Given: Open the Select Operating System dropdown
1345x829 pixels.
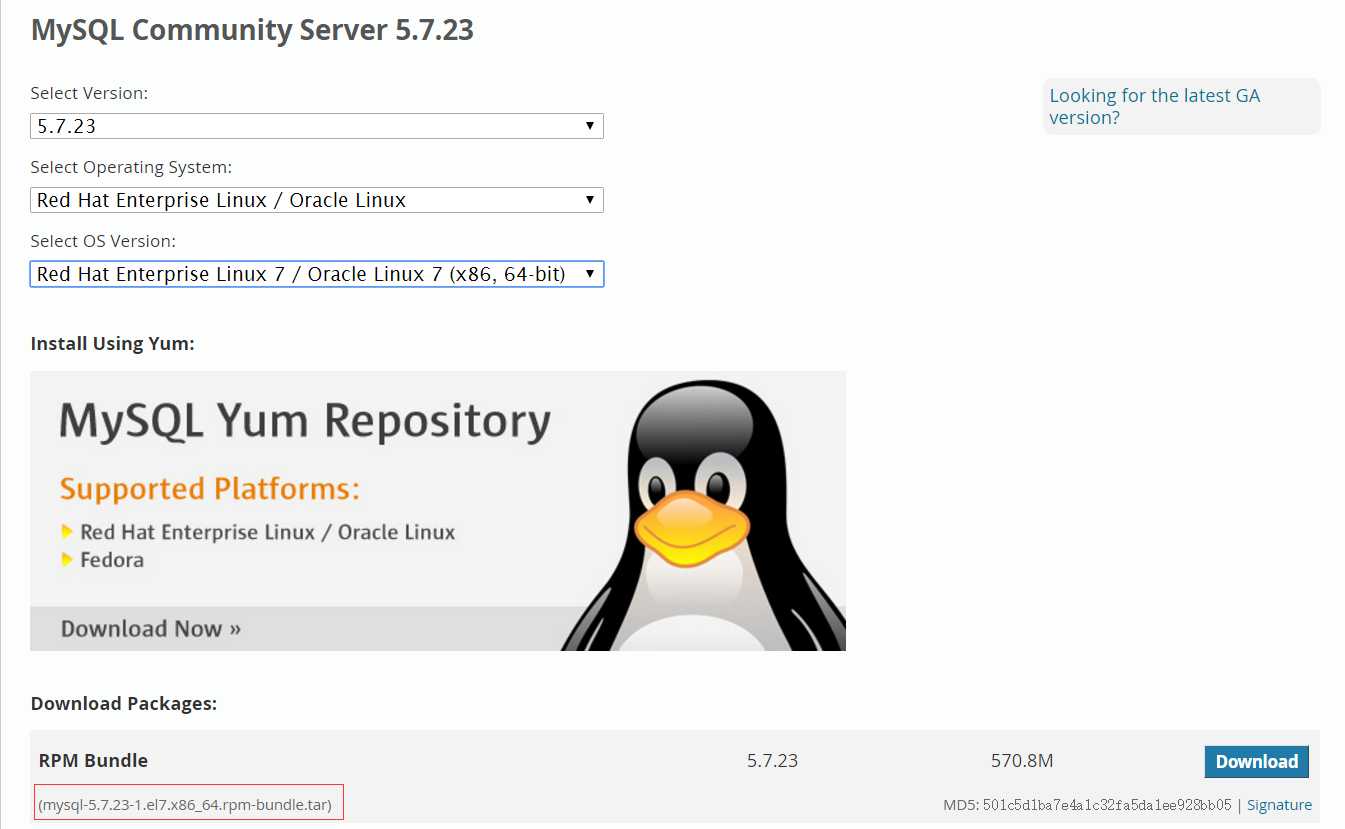Looking at the screenshot, I should 317,200.
